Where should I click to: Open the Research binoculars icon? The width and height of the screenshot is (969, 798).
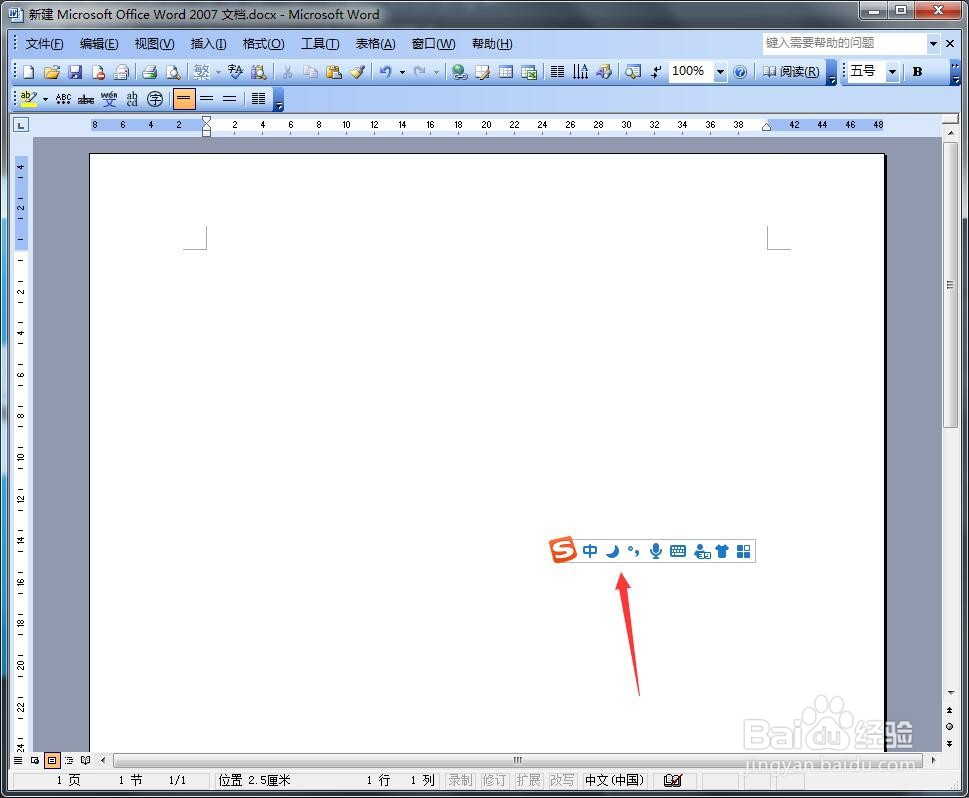pos(258,72)
